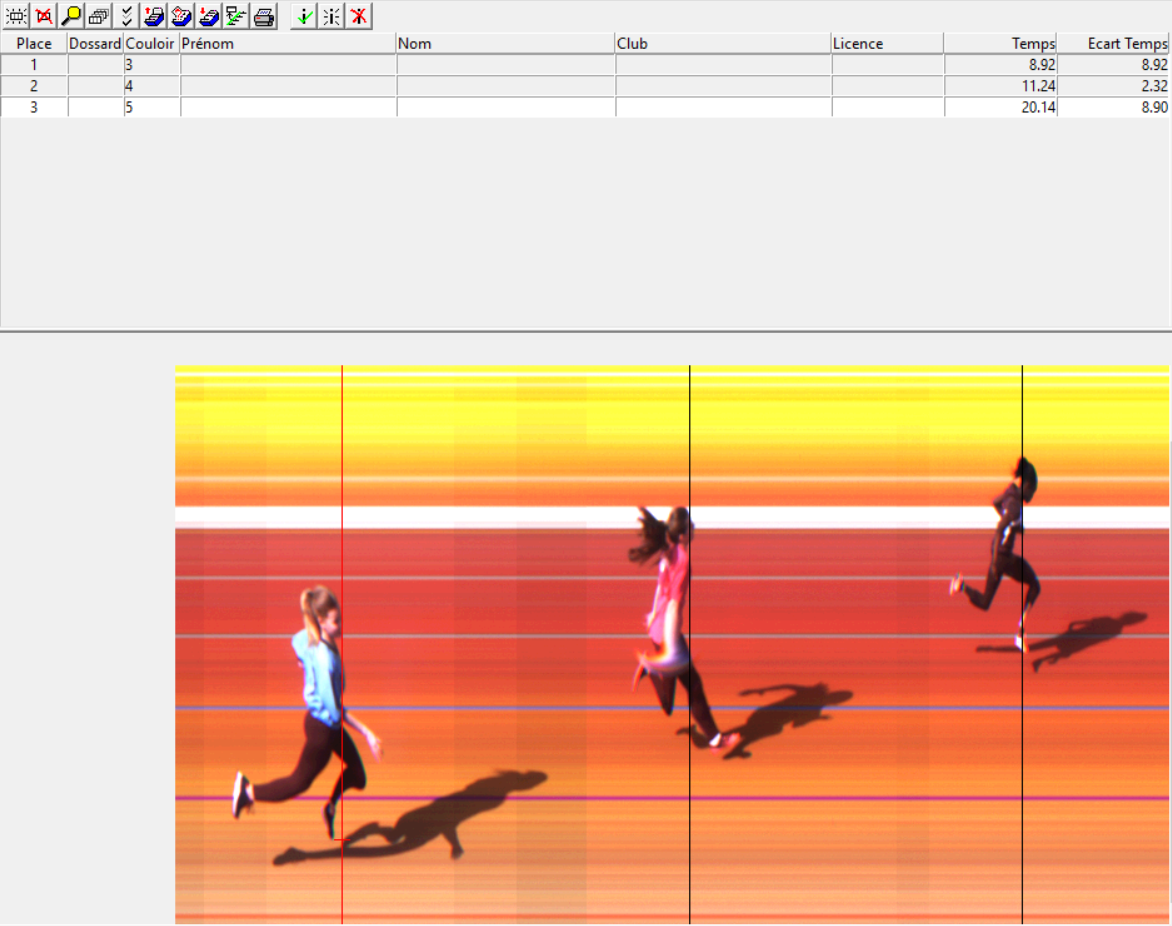Click the empty Prénom cell for place 1
This screenshot has height=926, width=1172.
pos(288,65)
